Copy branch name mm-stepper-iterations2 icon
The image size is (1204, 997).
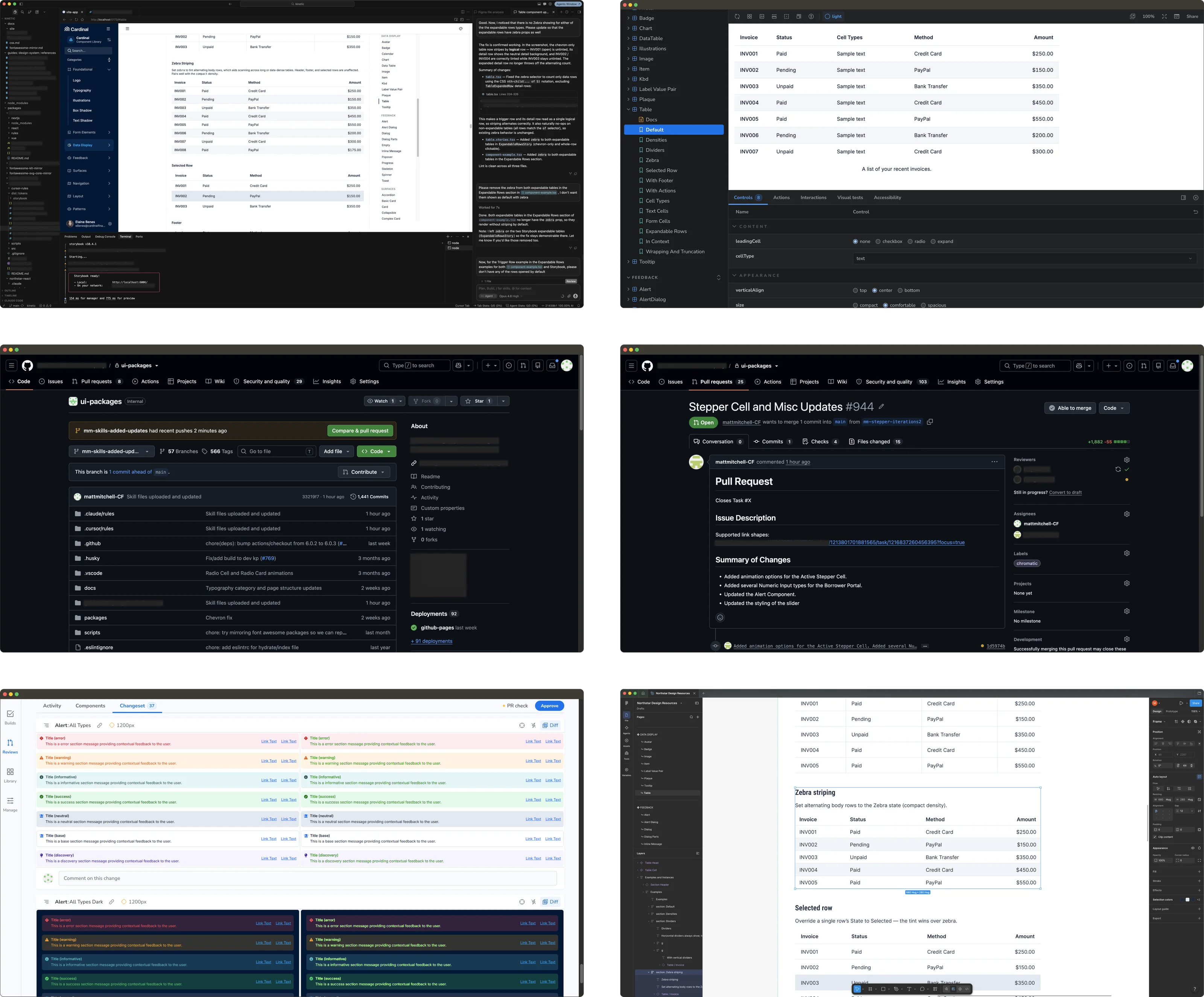pos(930,422)
